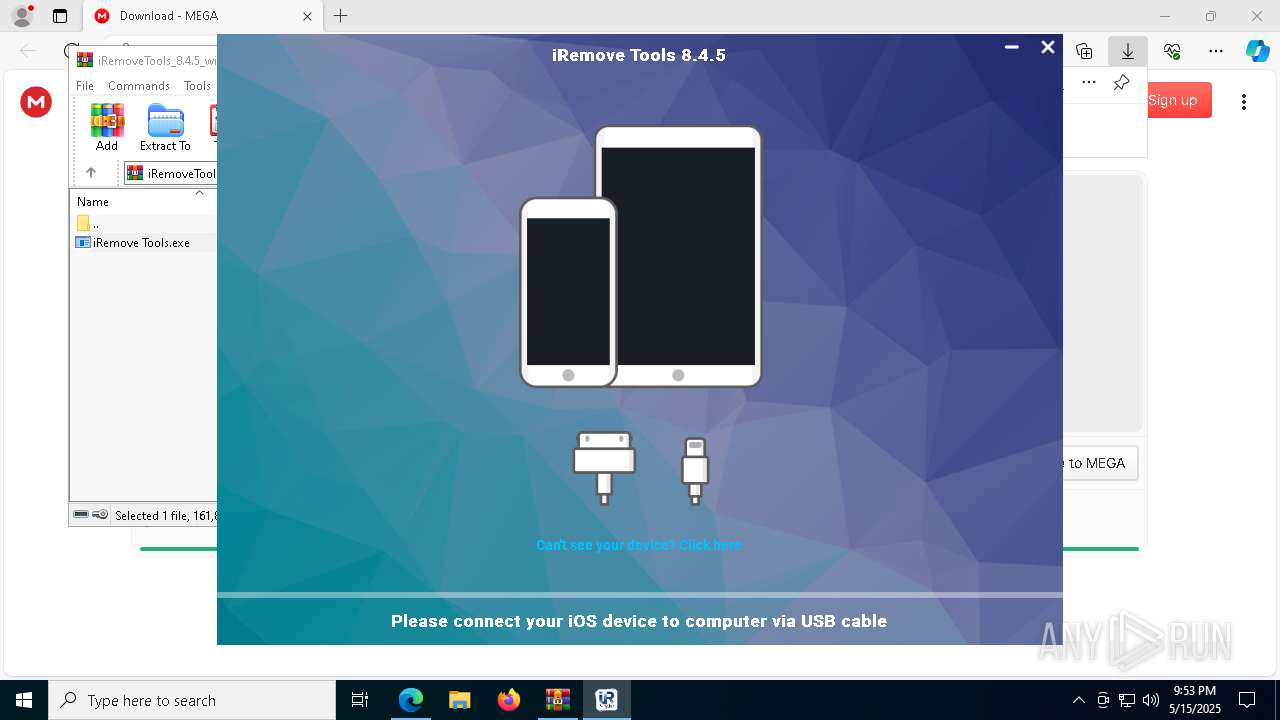Screen dimensions: 1280x720
Task: Click the 'Can't see your device? Click here' link
Action: [x=639, y=545]
